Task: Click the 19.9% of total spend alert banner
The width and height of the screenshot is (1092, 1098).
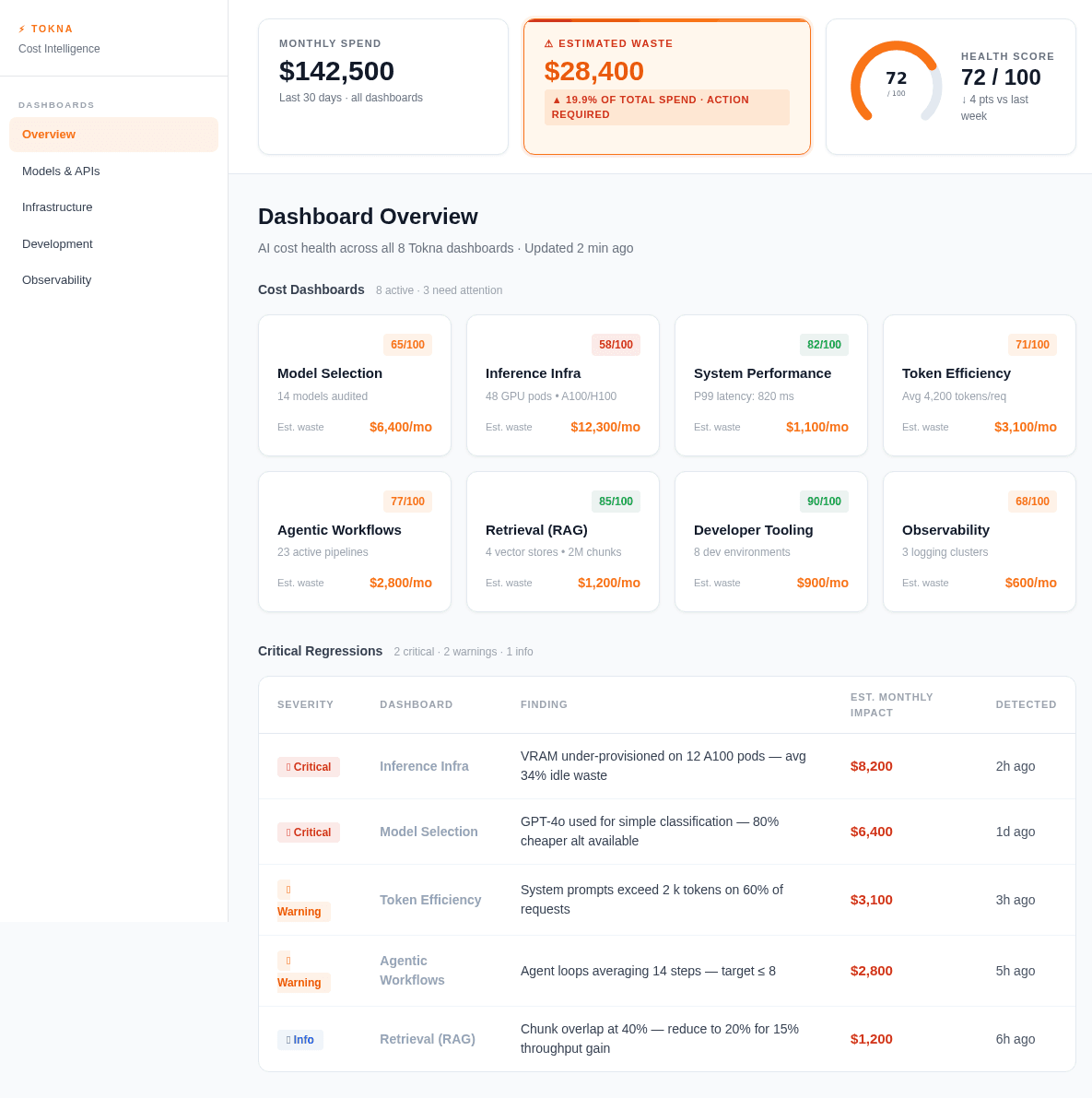Action: (x=667, y=107)
